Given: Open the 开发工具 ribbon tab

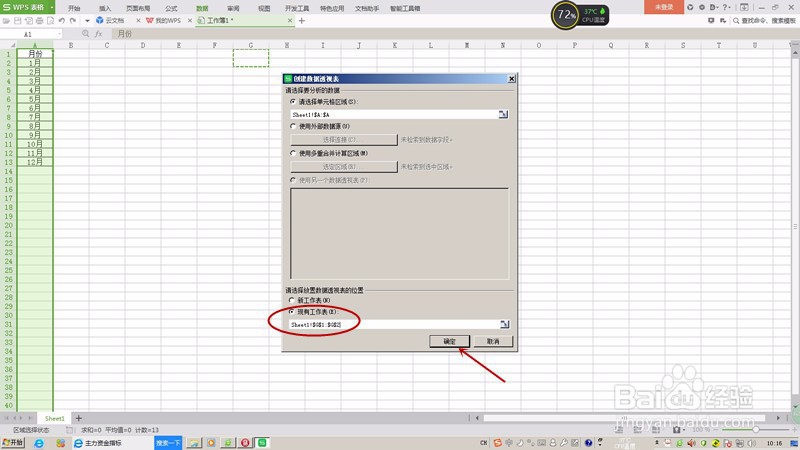Looking at the screenshot, I should click(297, 8).
